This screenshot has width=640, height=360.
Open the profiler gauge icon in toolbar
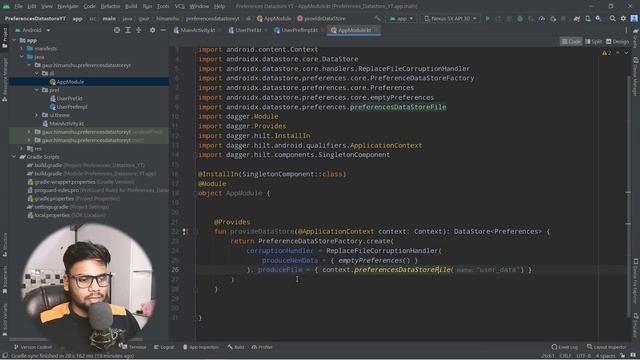tap(542, 18)
